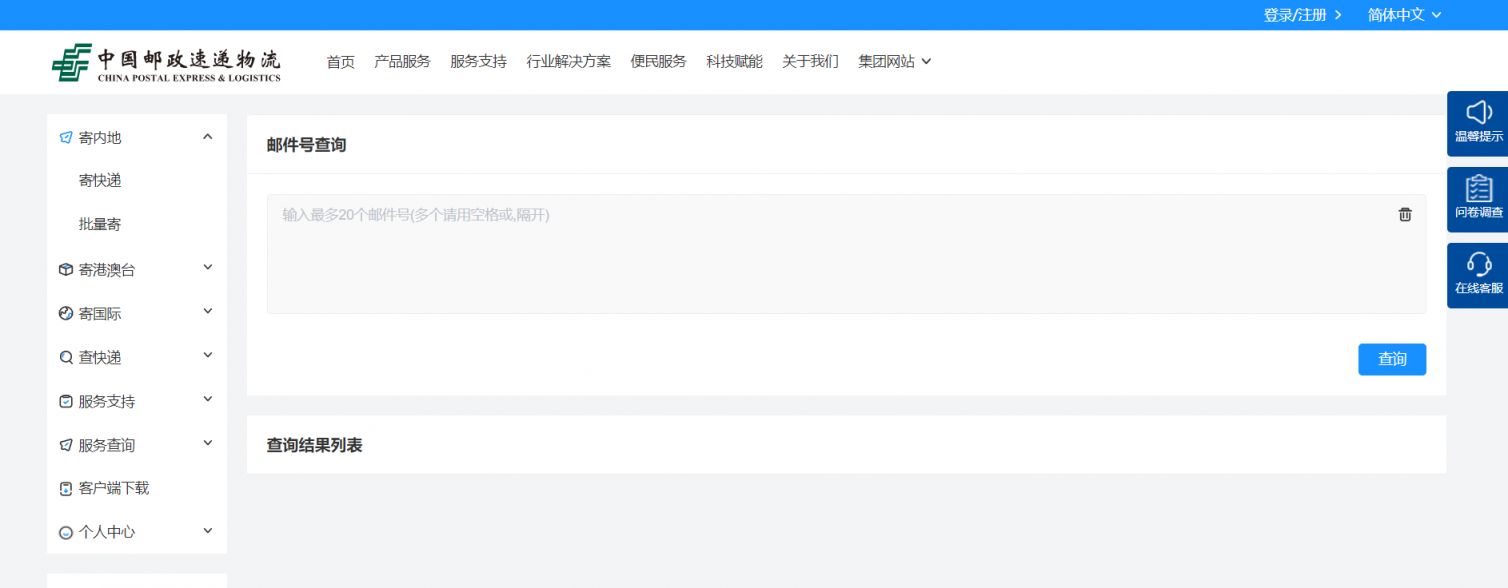The height and width of the screenshot is (588, 1508).
Task: Open the 简体中文 language dropdown
Action: pyautogui.click(x=1405, y=15)
